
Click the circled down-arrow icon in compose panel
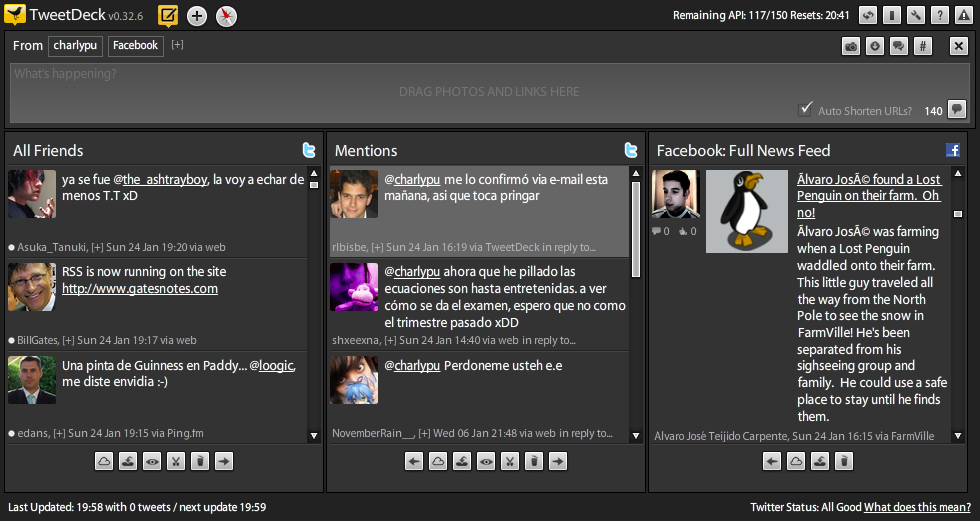[874, 46]
